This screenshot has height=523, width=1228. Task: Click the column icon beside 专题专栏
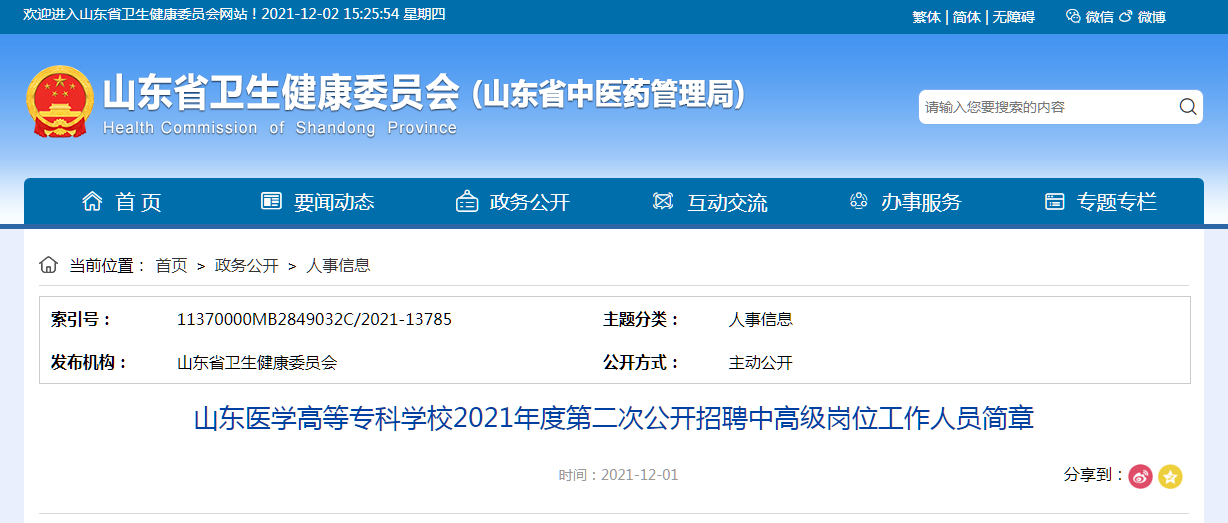[1055, 201]
